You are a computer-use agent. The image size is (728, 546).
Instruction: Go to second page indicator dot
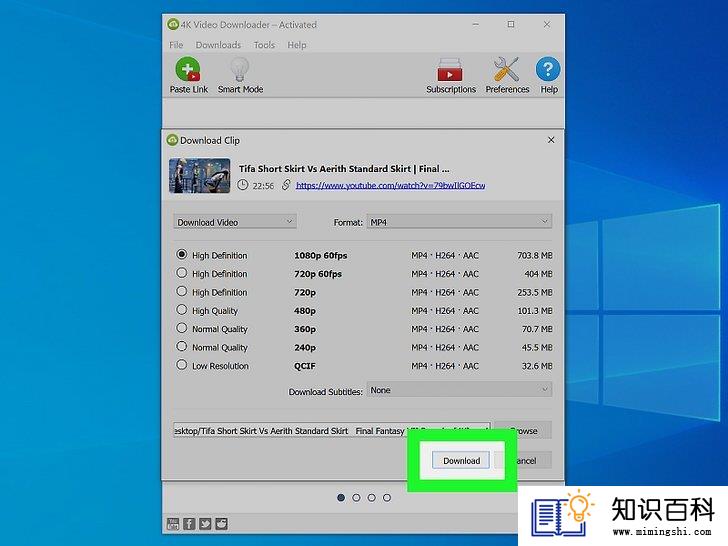(356, 498)
